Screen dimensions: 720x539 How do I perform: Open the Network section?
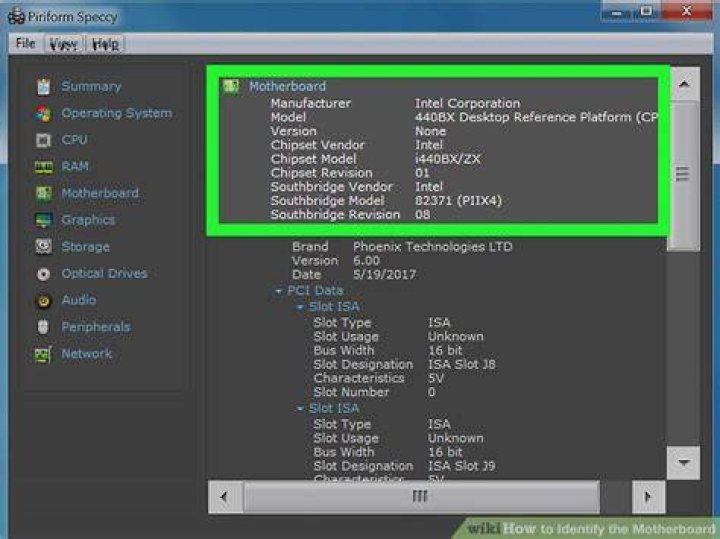click(87, 354)
